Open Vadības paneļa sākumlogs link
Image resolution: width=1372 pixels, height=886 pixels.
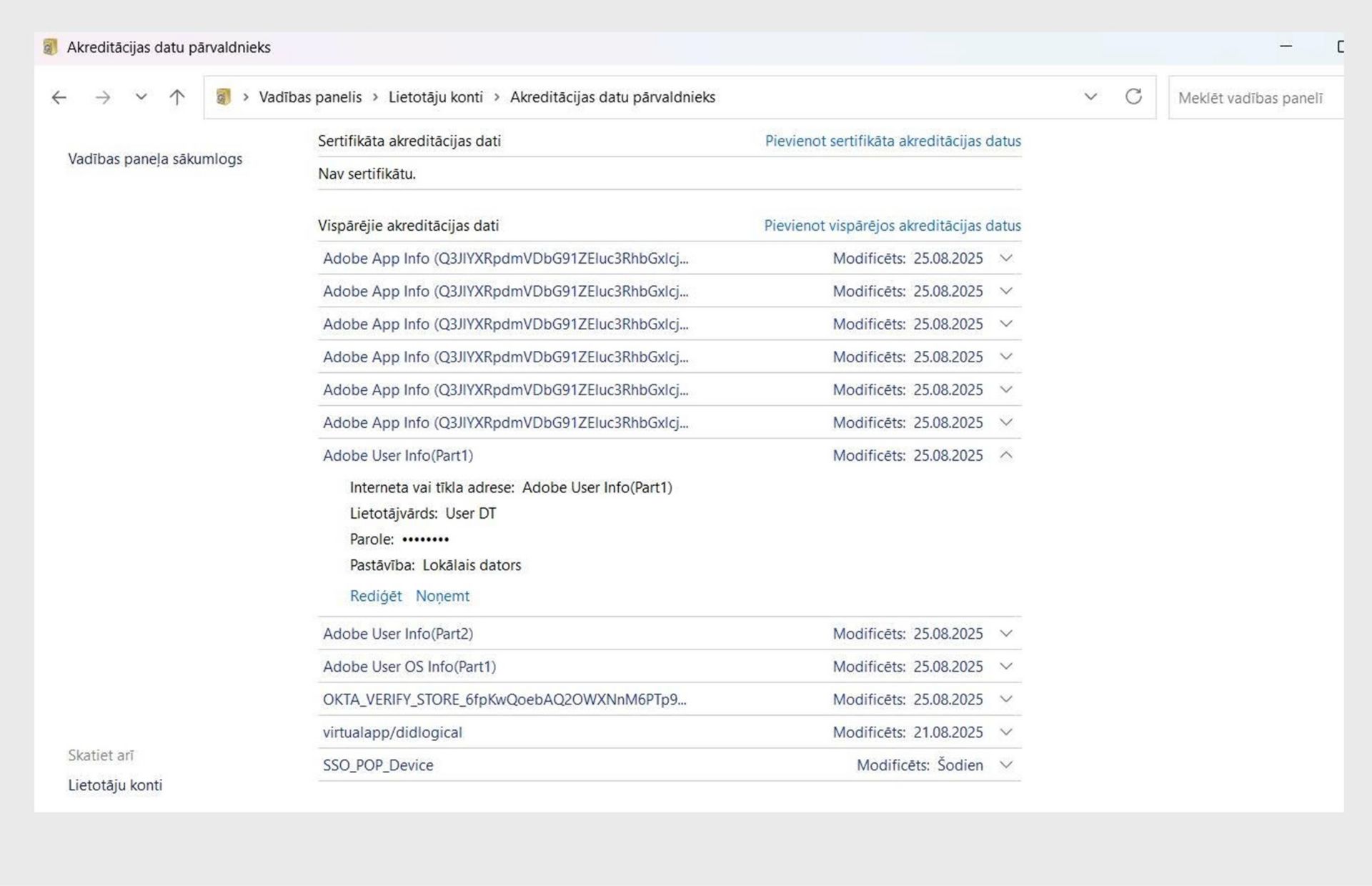click(x=155, y=159)
